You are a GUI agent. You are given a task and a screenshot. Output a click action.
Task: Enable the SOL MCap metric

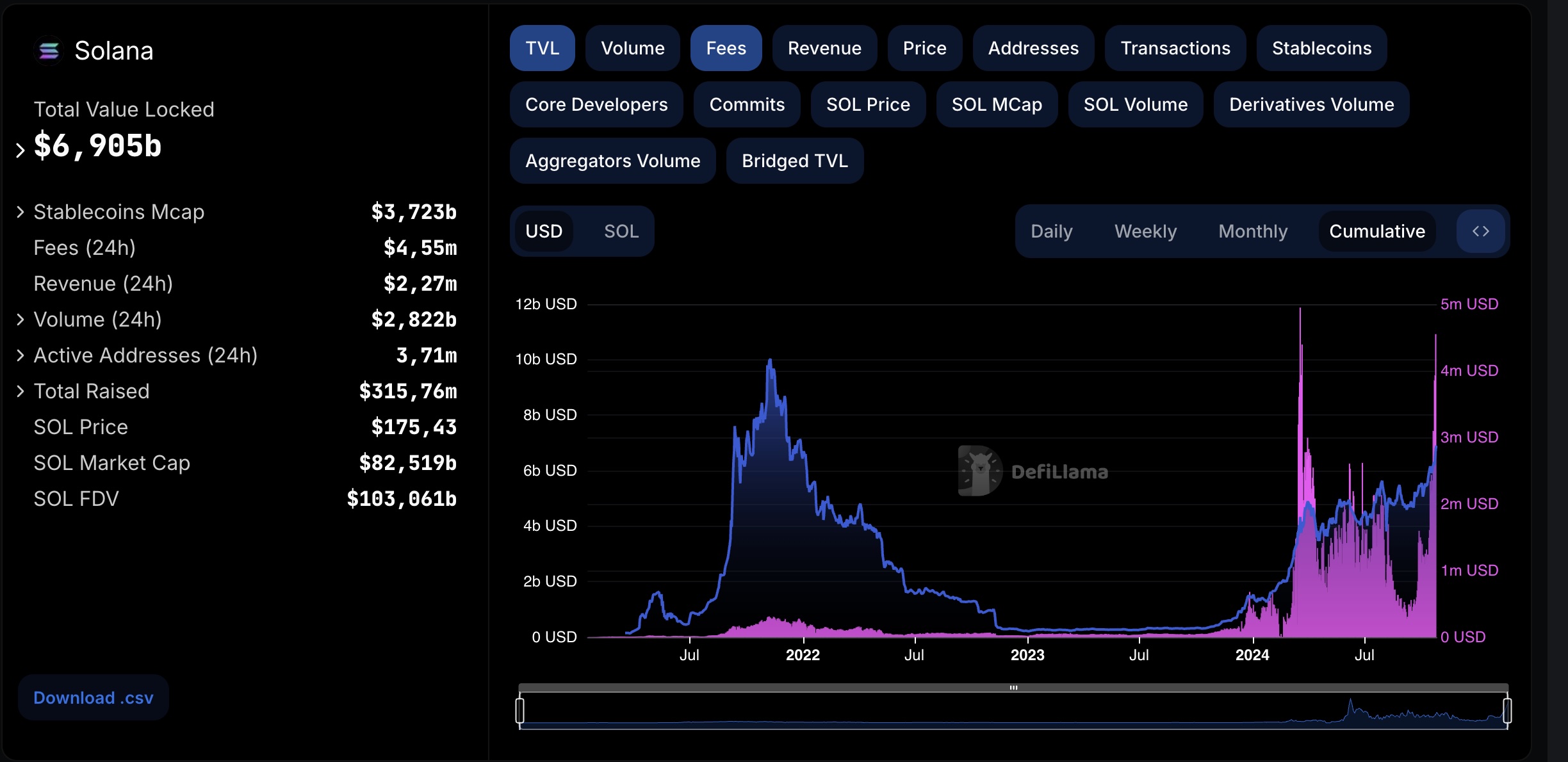coord(997,104)
